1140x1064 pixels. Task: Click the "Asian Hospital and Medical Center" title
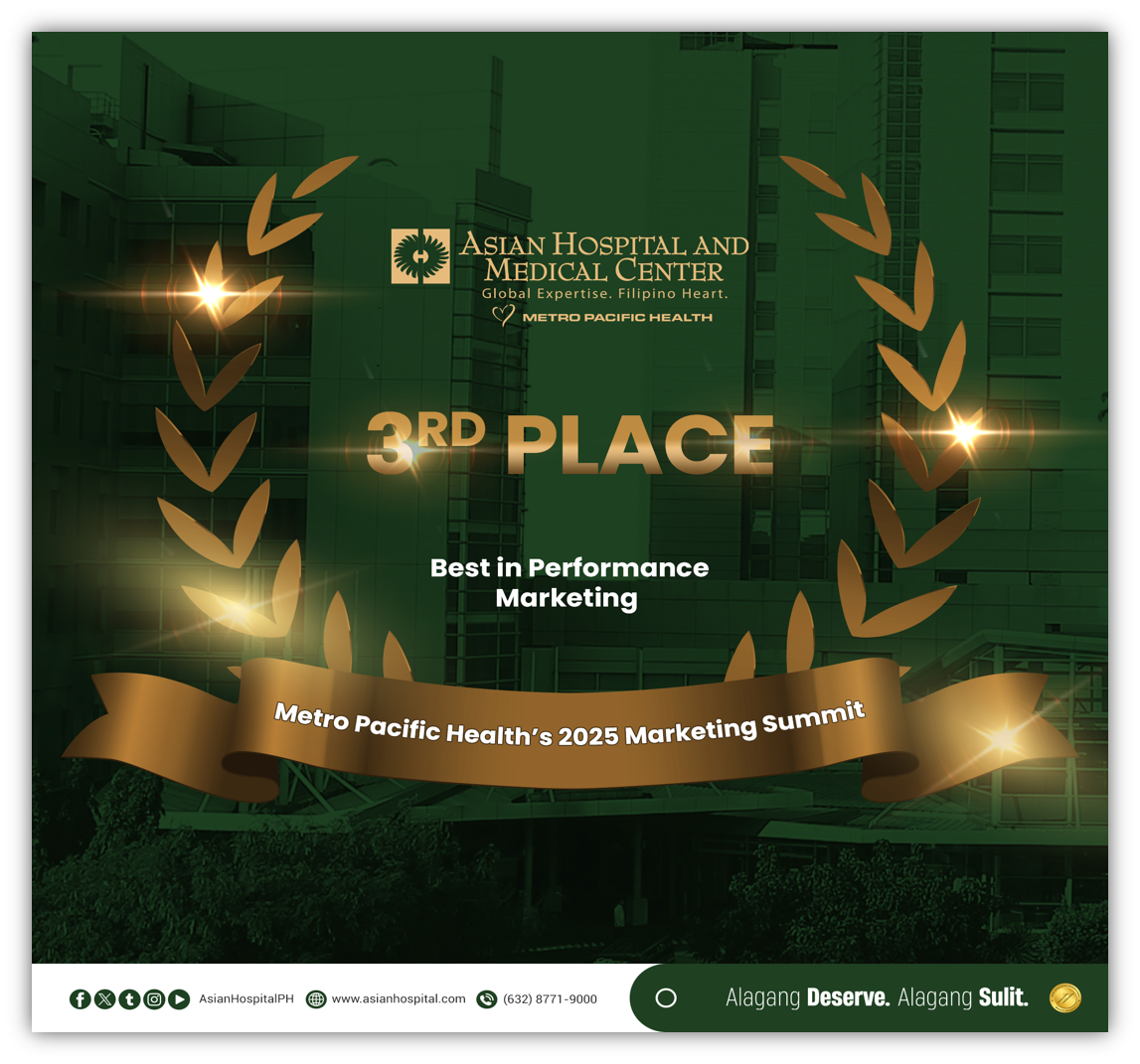click(604, 257)
